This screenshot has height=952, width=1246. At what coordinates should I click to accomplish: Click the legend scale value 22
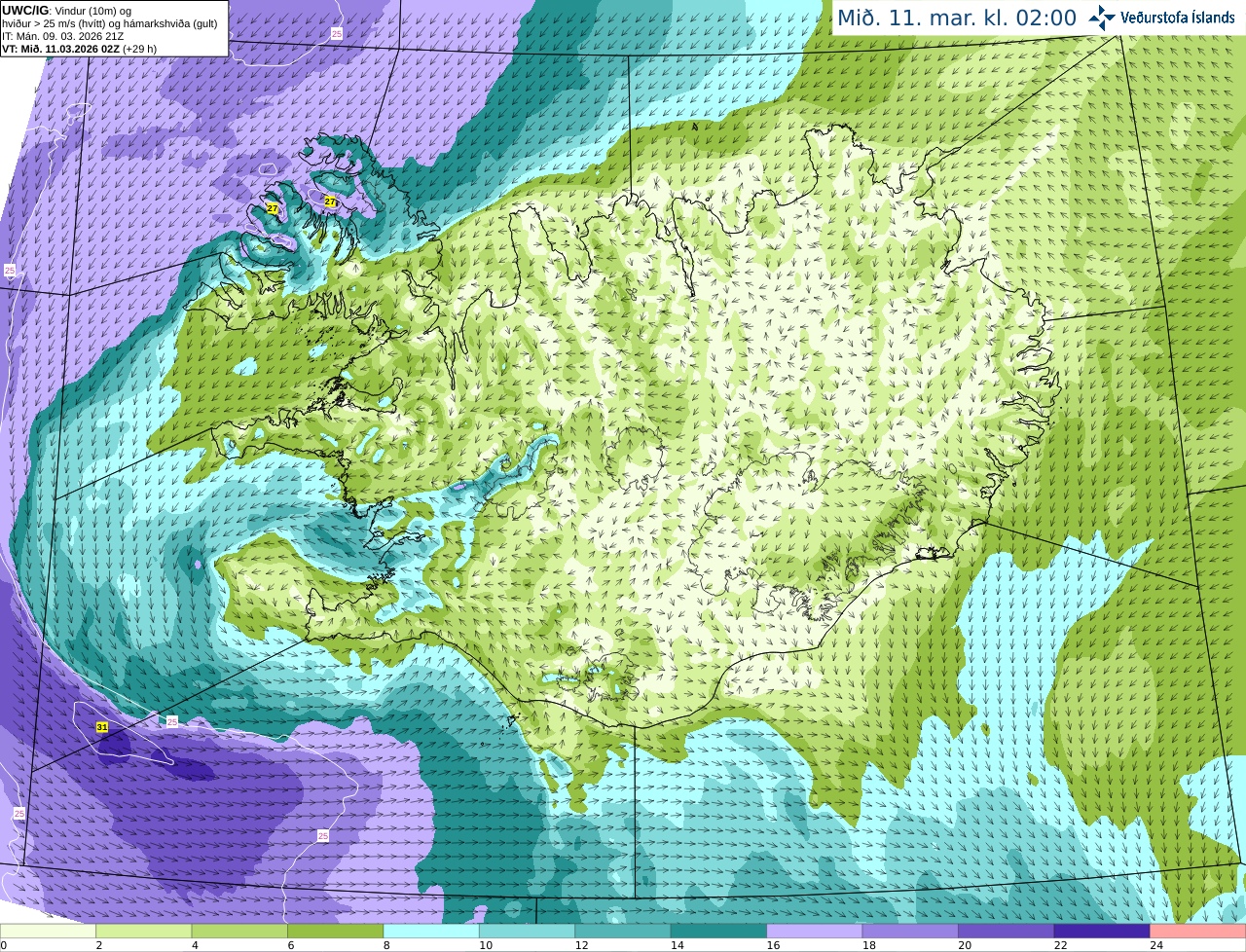coord(1061,945)
